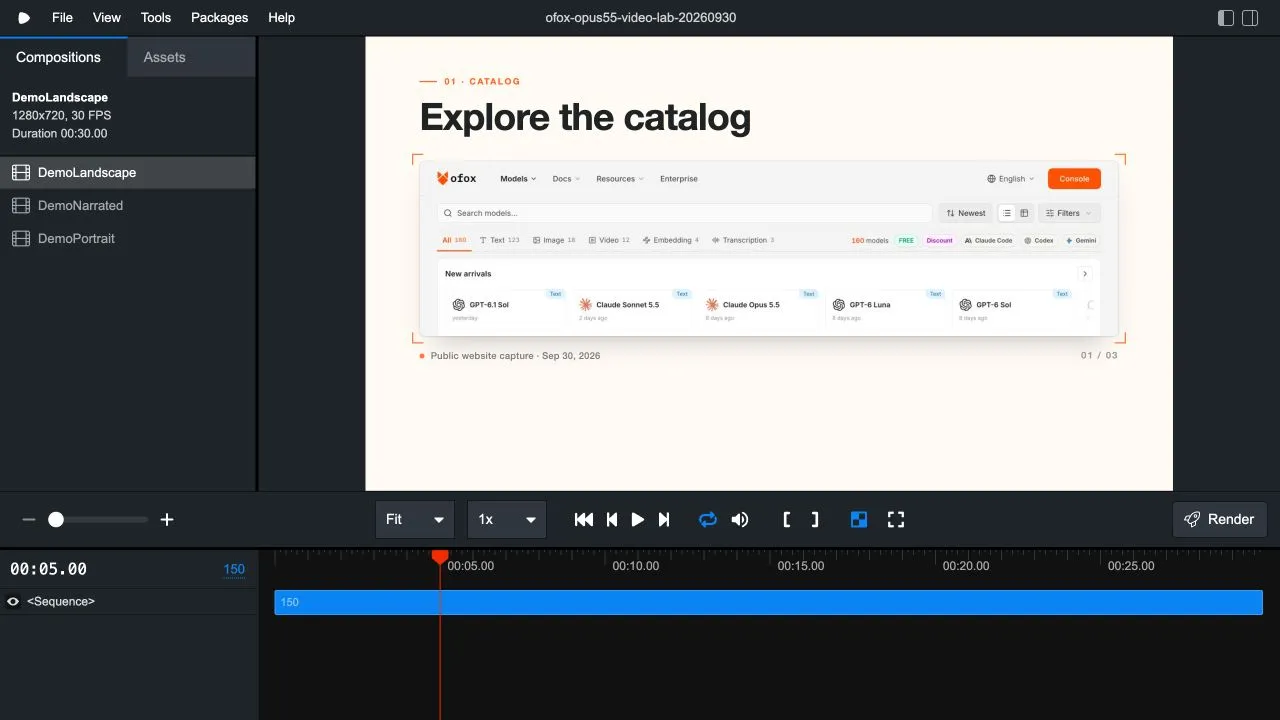Screen dimensions: 1280x720
Task: Click the film icon beside DemoNarrated
Action: [20, 205]
